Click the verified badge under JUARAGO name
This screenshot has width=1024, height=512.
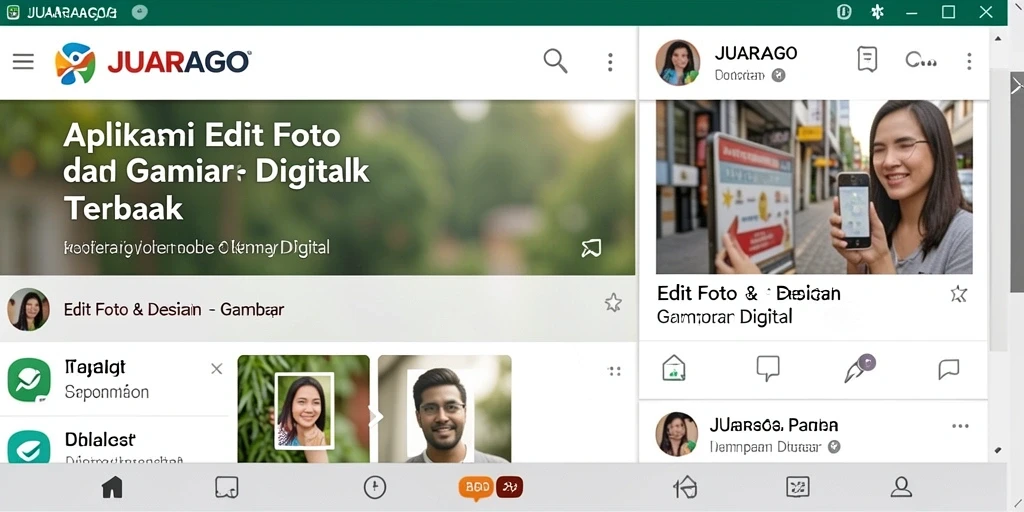[x=778, y=76]
